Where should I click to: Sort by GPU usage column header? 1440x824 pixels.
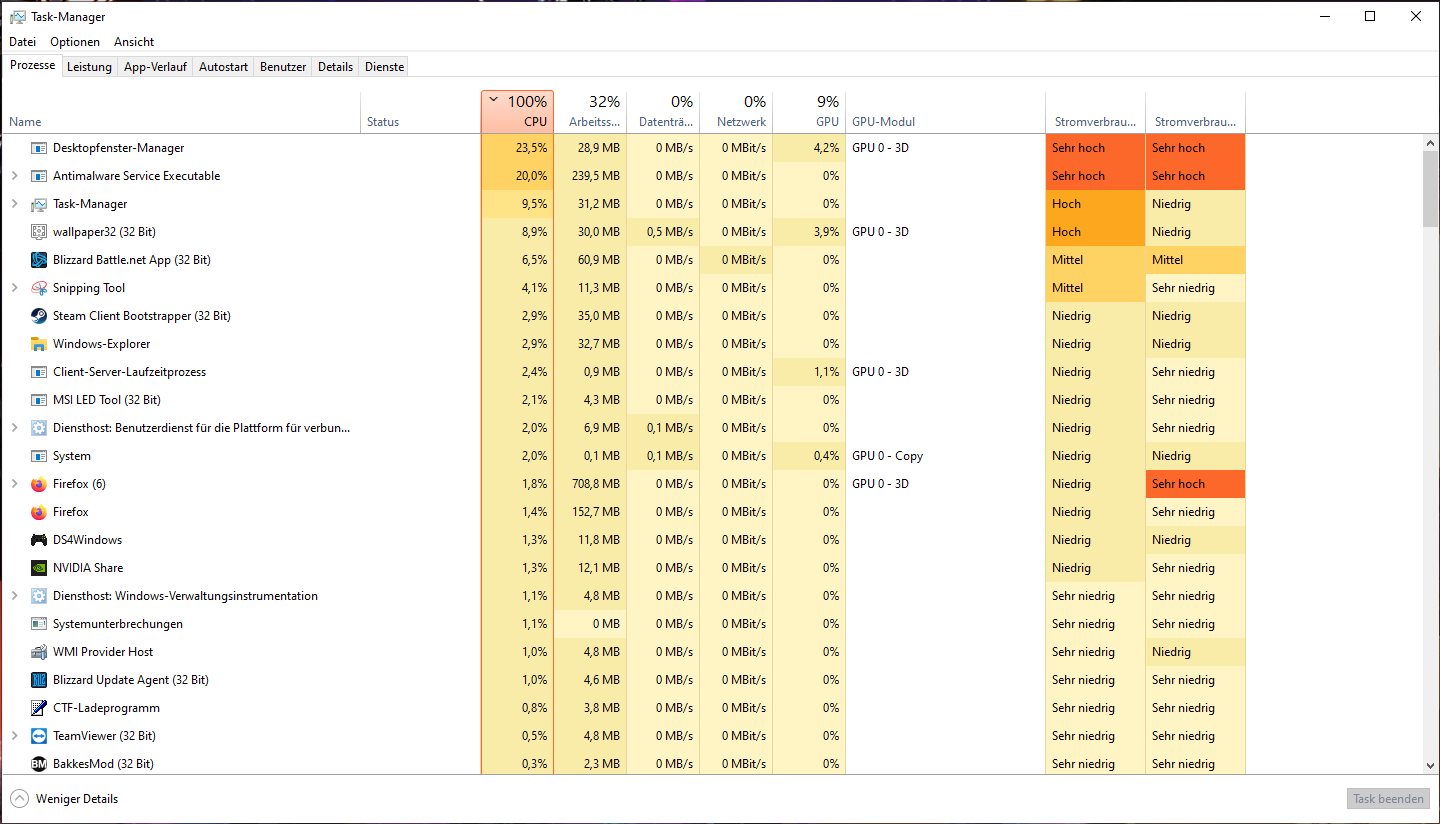(x=809, y=112)
